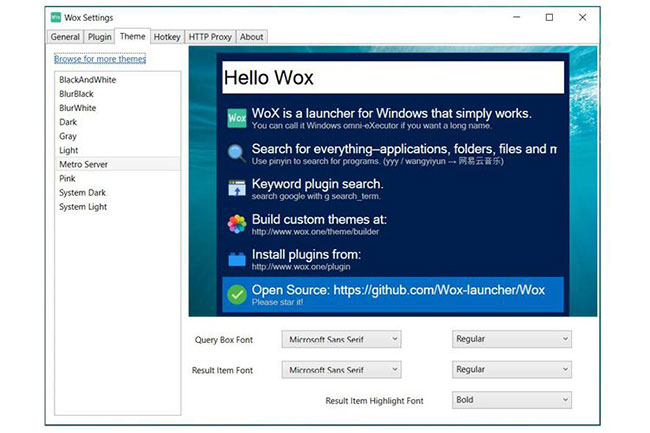Screen dimensions: 650x433
Task: Minimize the Wox Settings window
Action: [x=517, y=17]
